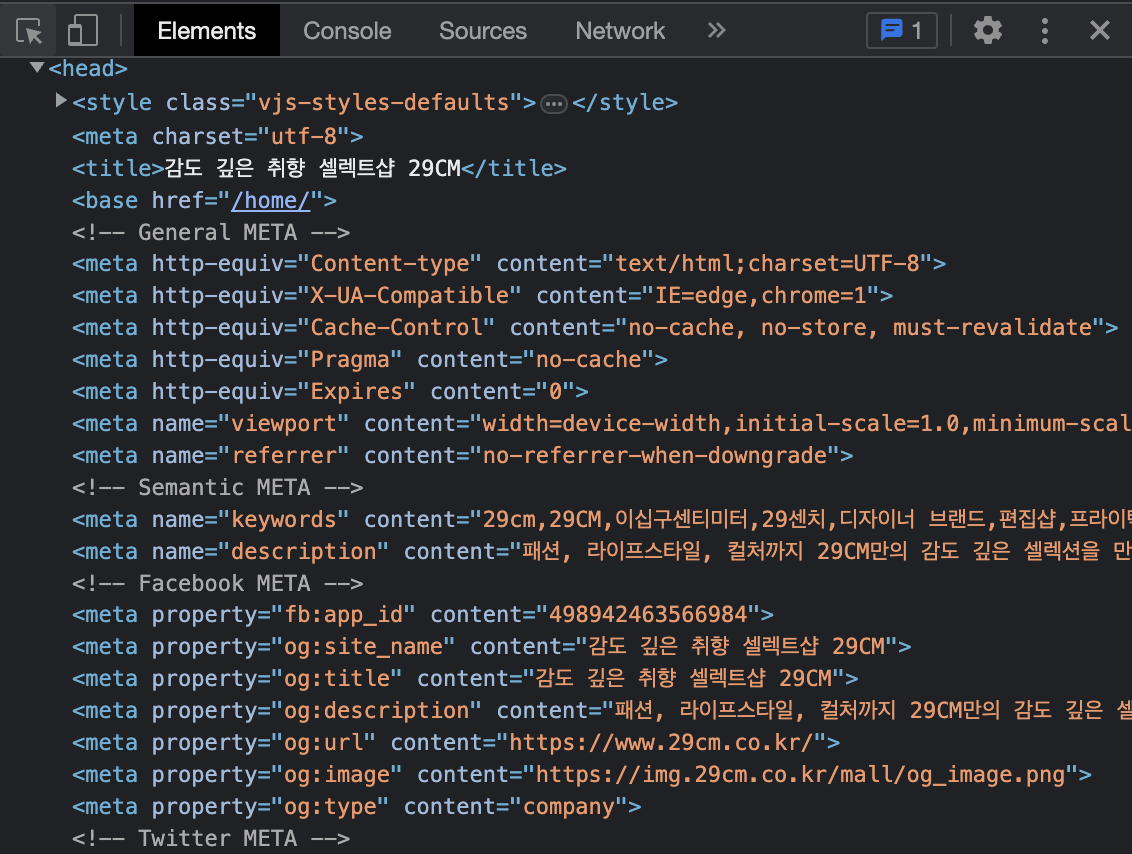Select the Content-type meta row
The height and width of the screenshot is (854, 1132).
click(x=509, y=263)
